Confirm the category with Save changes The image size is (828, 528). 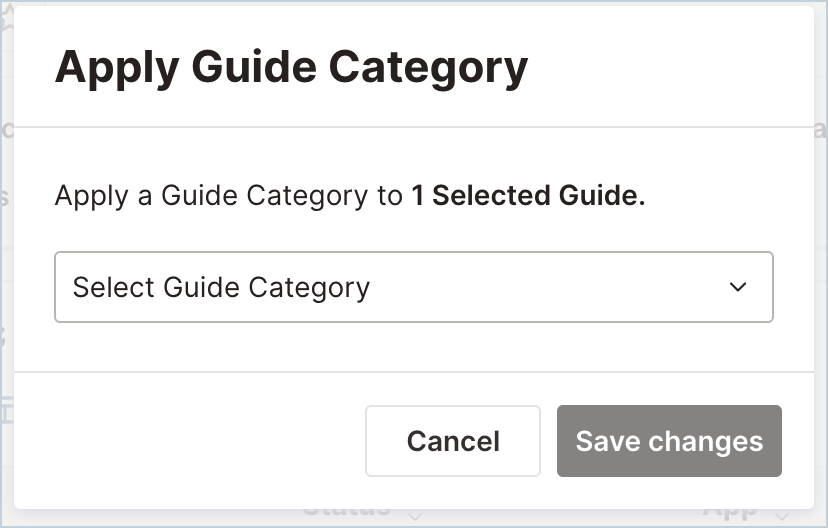pyautogui.click(x=669, y=441)
